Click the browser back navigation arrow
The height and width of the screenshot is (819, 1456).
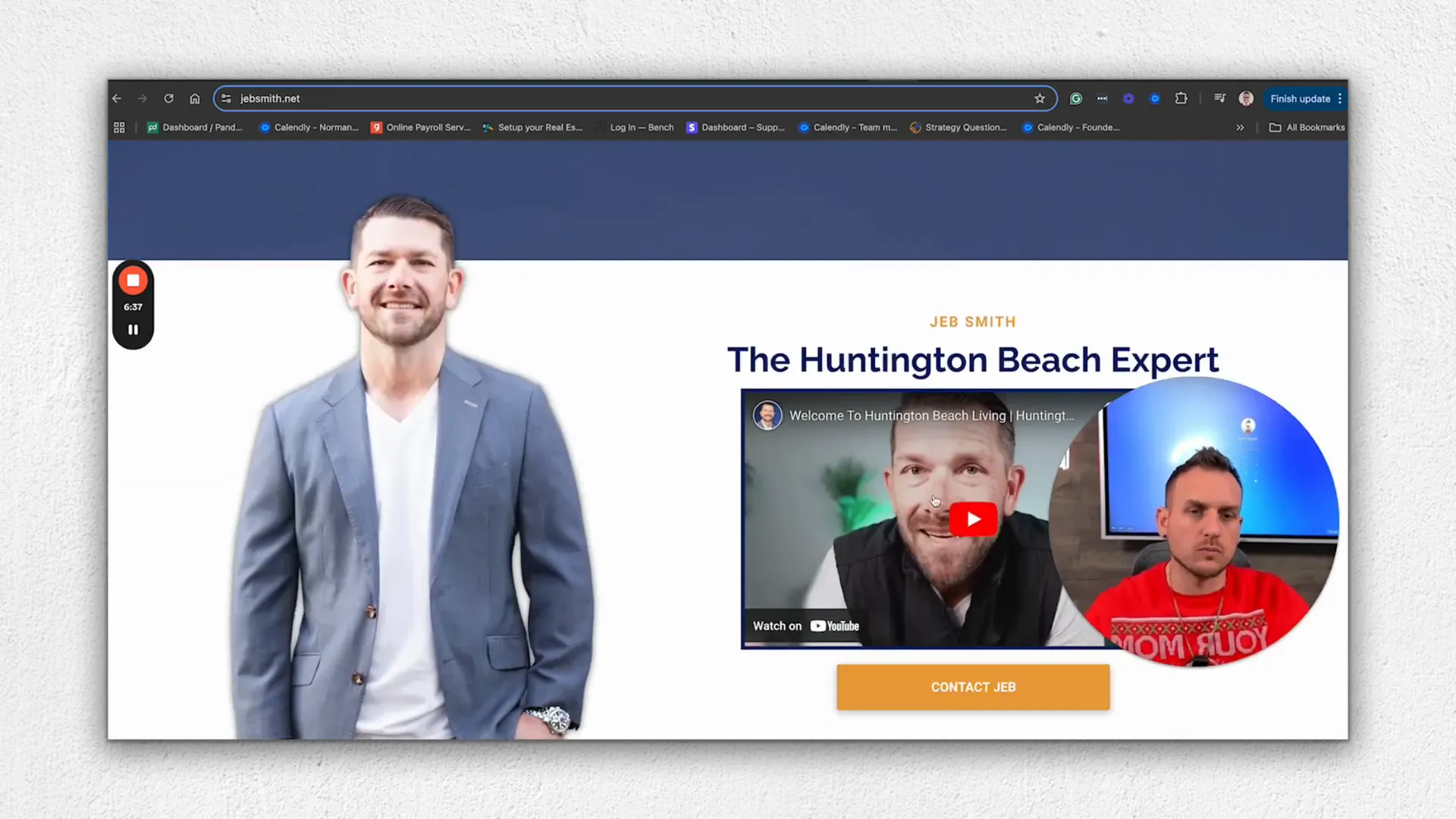point(118,98)
